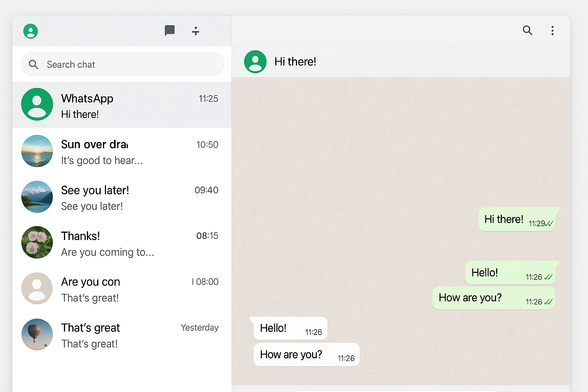Open the That's great chat from Yesterday

122,335
